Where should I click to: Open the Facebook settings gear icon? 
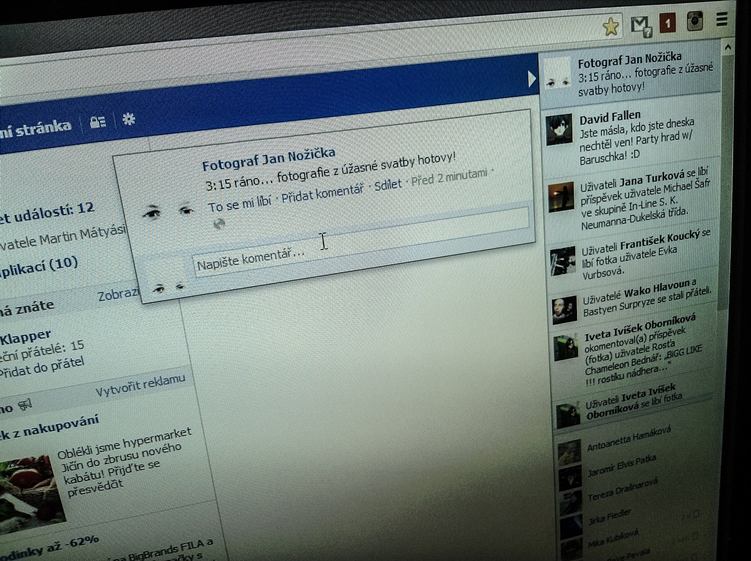pyautogui.click(x=128, y=119)
